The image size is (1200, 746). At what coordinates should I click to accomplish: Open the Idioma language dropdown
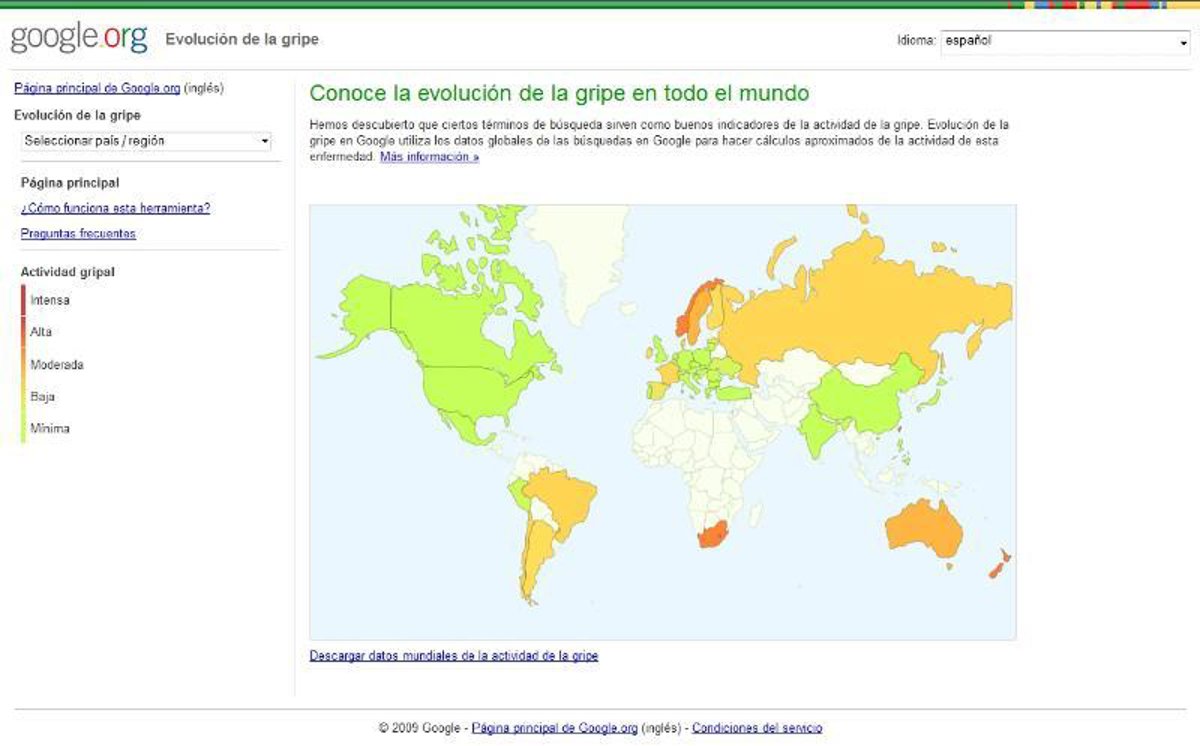tap(1064, 42)
